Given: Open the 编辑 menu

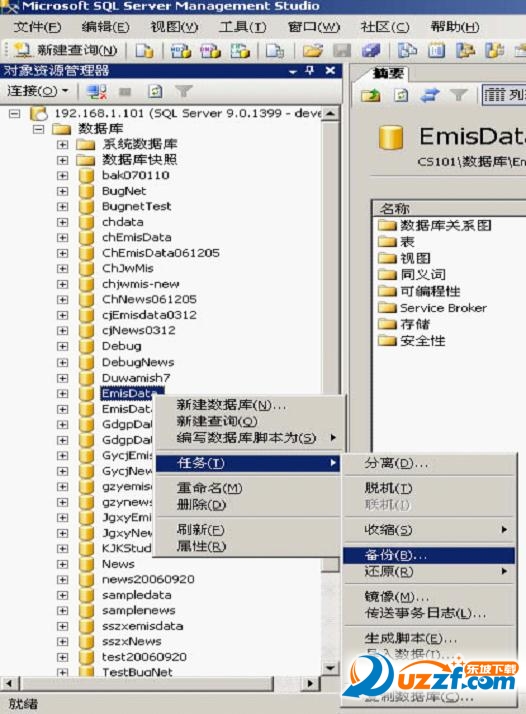Looking at the screenshot, I should [106, 27].
